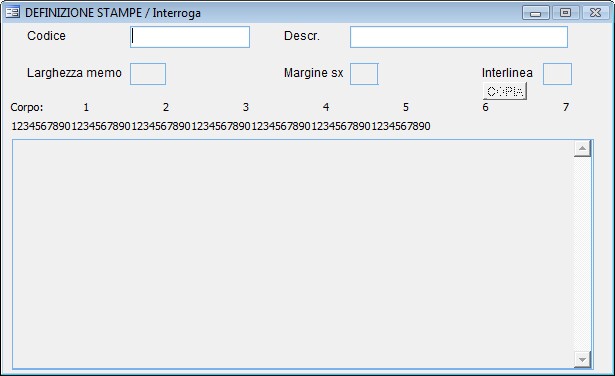Click the Margine sx label

click(313, 73)
